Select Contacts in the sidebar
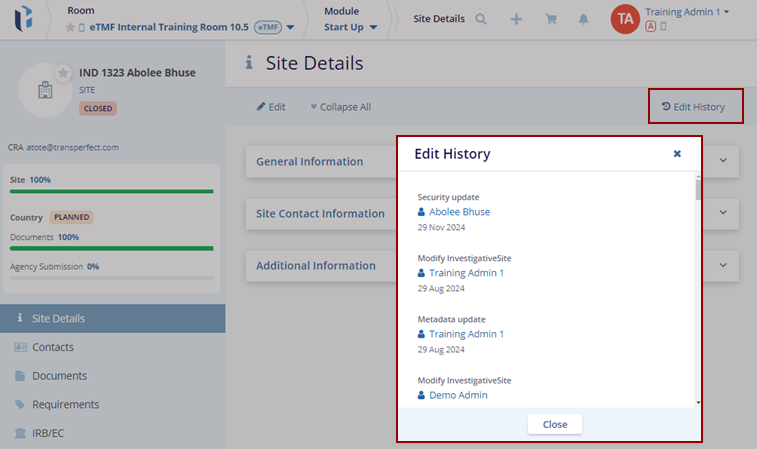Viewport: 757px width, 449px height. click(53, 347)
